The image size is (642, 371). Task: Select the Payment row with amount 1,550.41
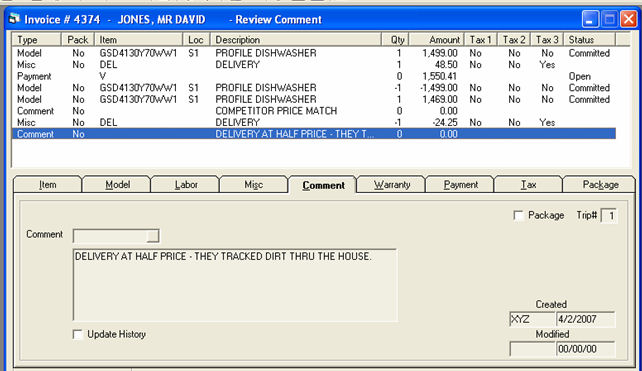click(x=314, y=76)
